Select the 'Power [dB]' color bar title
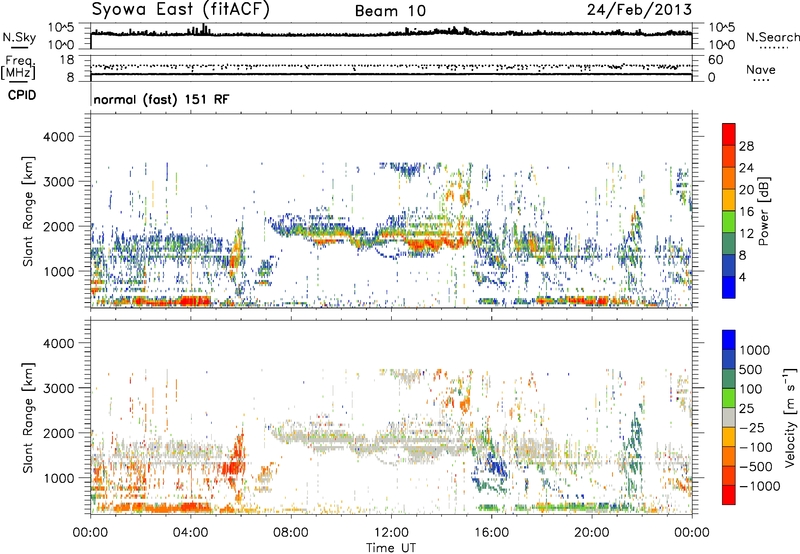 [763, 211]
